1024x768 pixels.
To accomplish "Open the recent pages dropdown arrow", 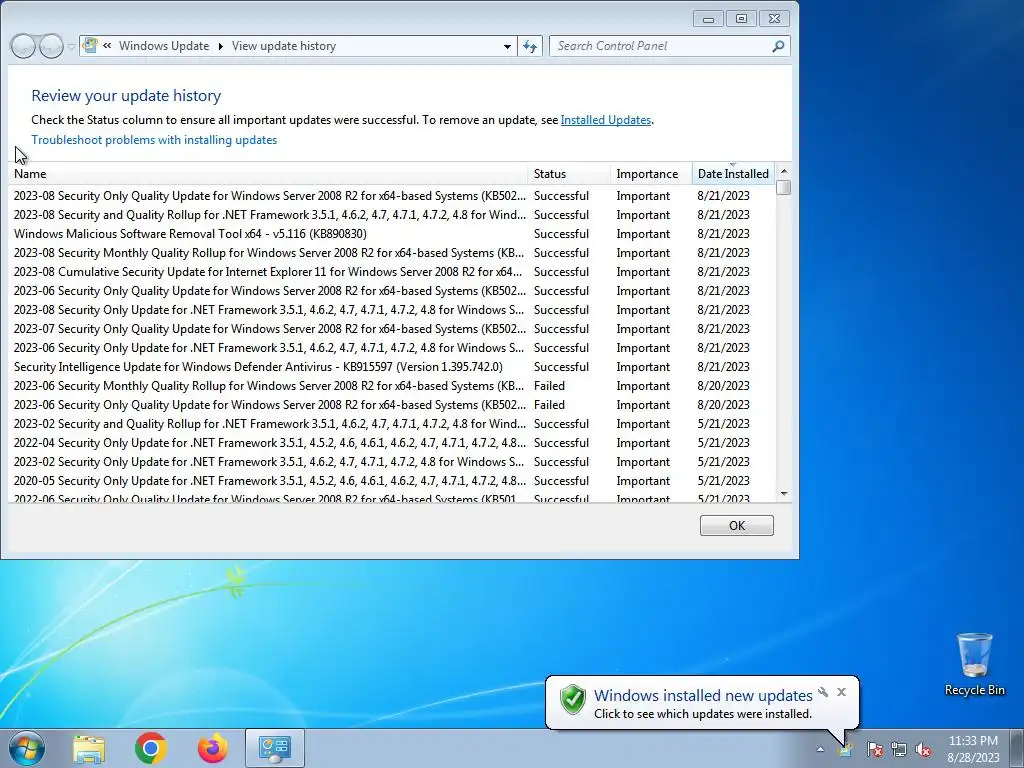I will [71, 47].
